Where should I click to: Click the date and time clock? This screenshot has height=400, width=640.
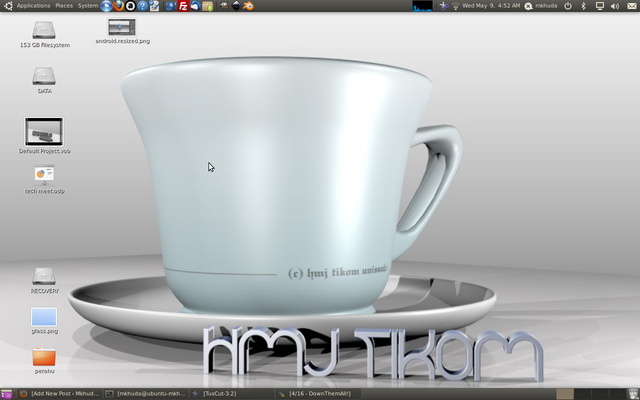click(x=491, y=6)
